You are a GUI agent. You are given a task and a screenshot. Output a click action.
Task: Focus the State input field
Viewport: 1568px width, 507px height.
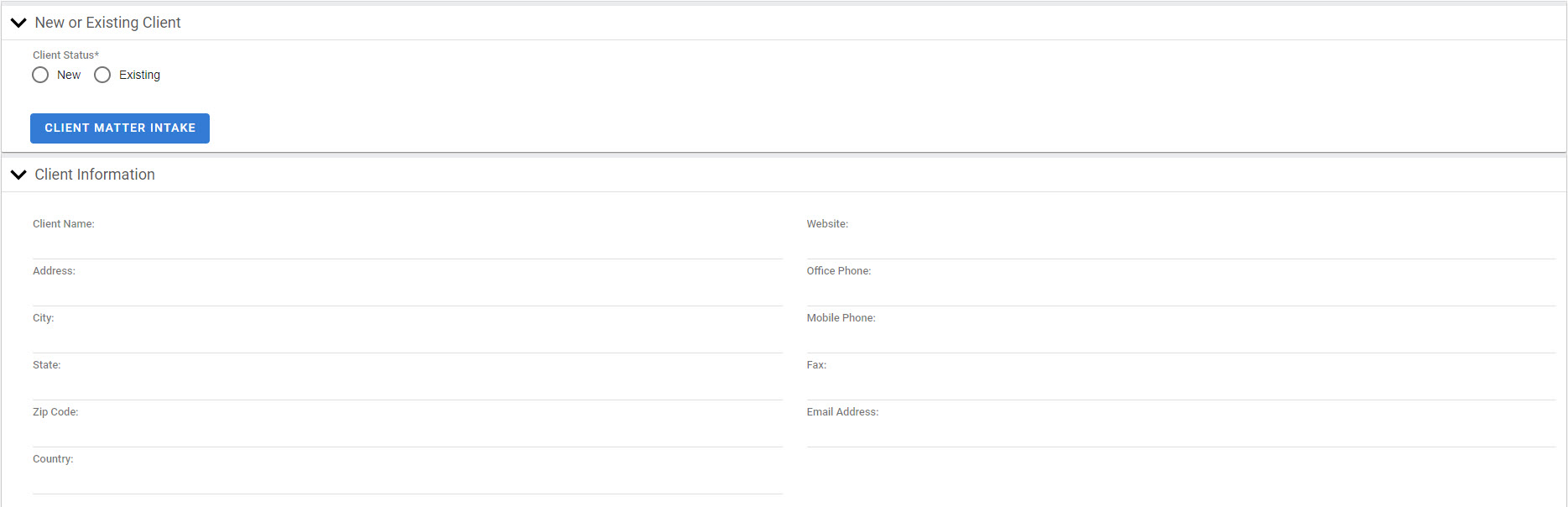[x=408, y=388]
